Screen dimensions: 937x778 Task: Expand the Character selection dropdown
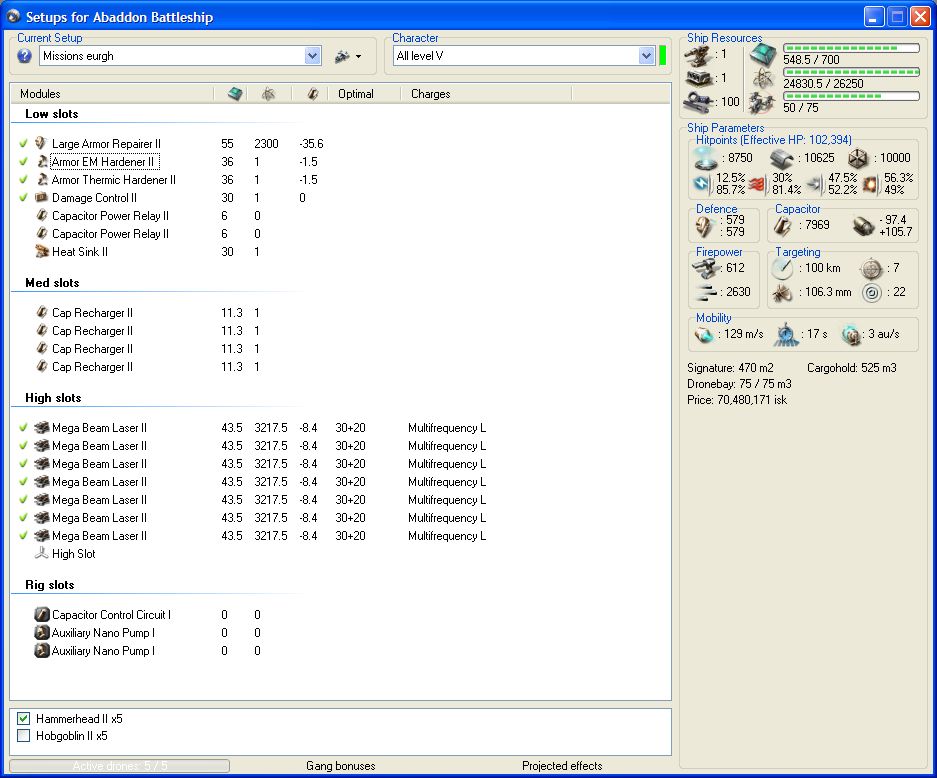(646, 56)
